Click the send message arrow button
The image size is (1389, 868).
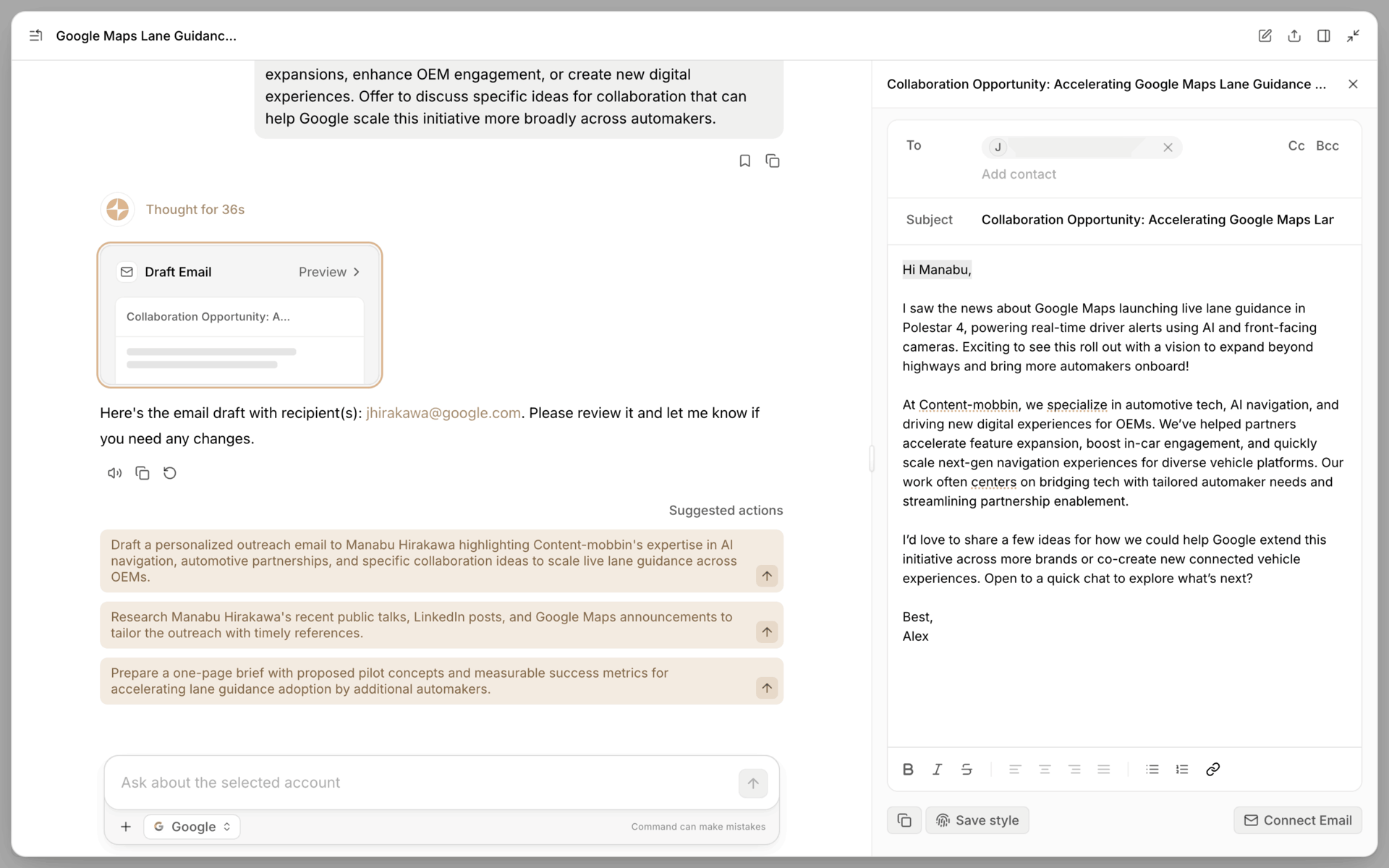753,783
